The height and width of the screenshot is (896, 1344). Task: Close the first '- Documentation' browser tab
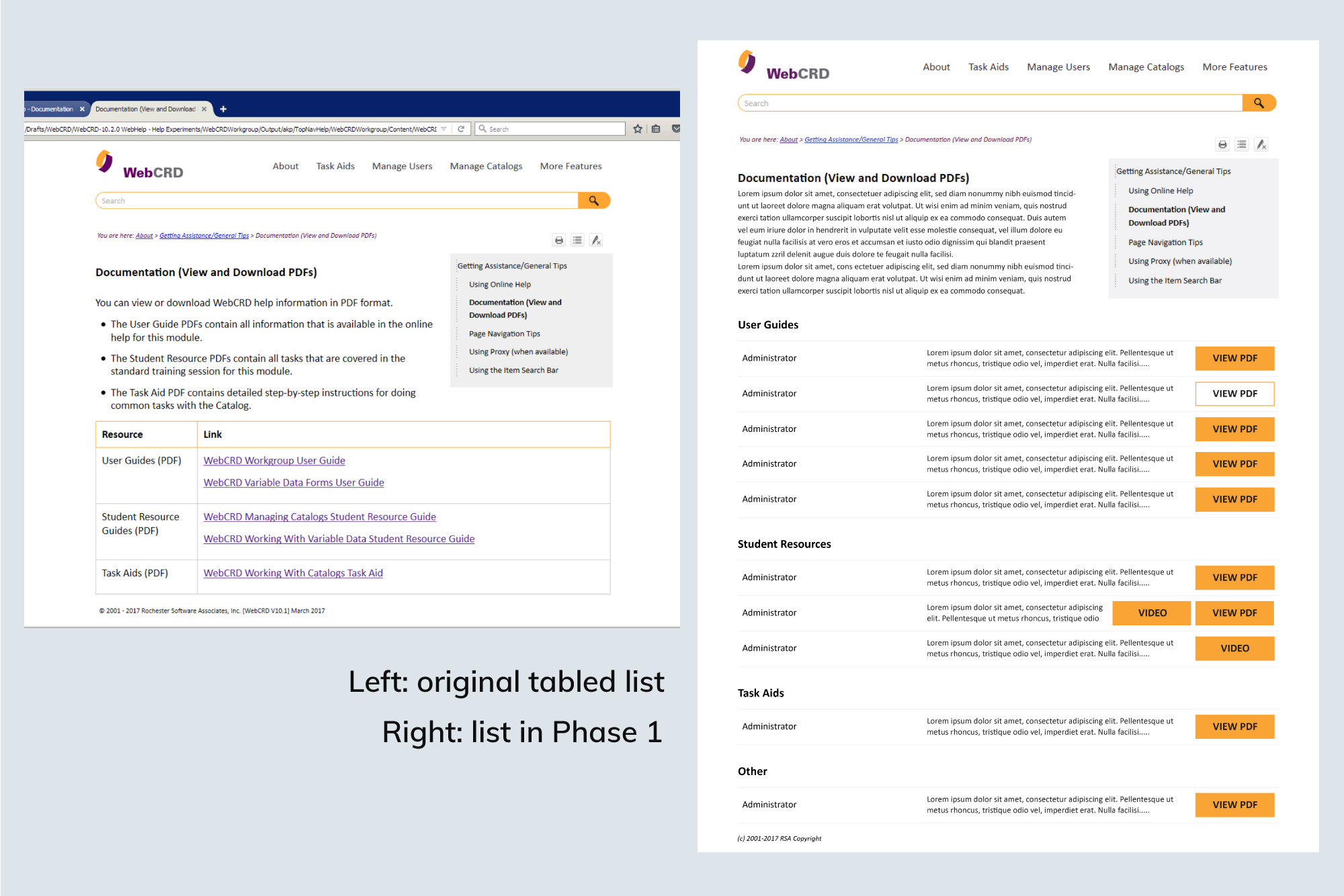pyautogui.click(x=82, y=109)
